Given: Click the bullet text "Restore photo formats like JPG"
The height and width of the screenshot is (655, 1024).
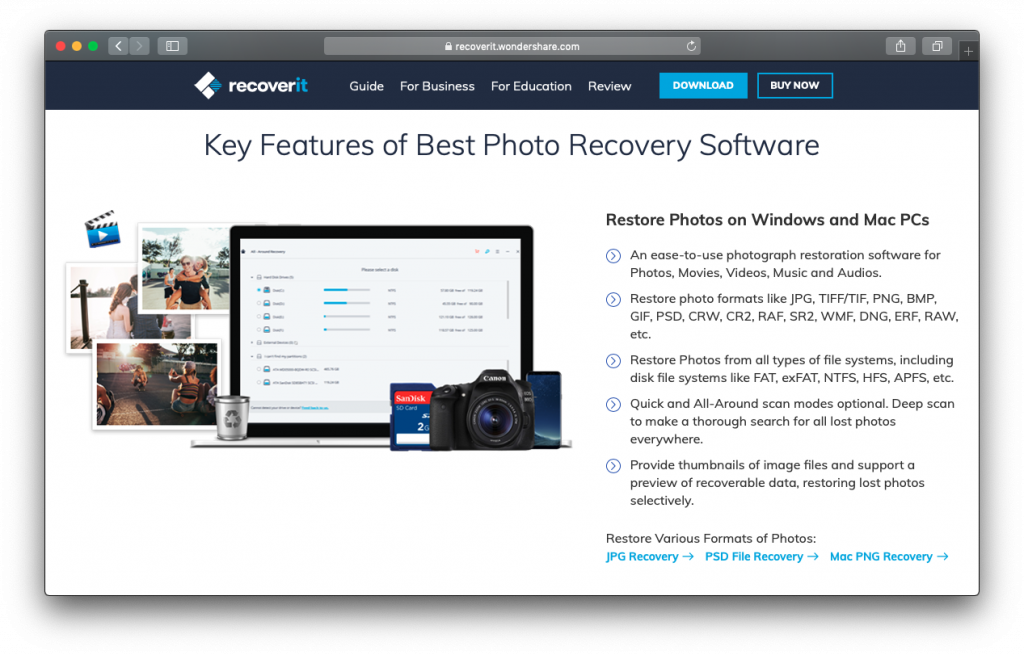Looking at the screenshot, I should (794, 316).
